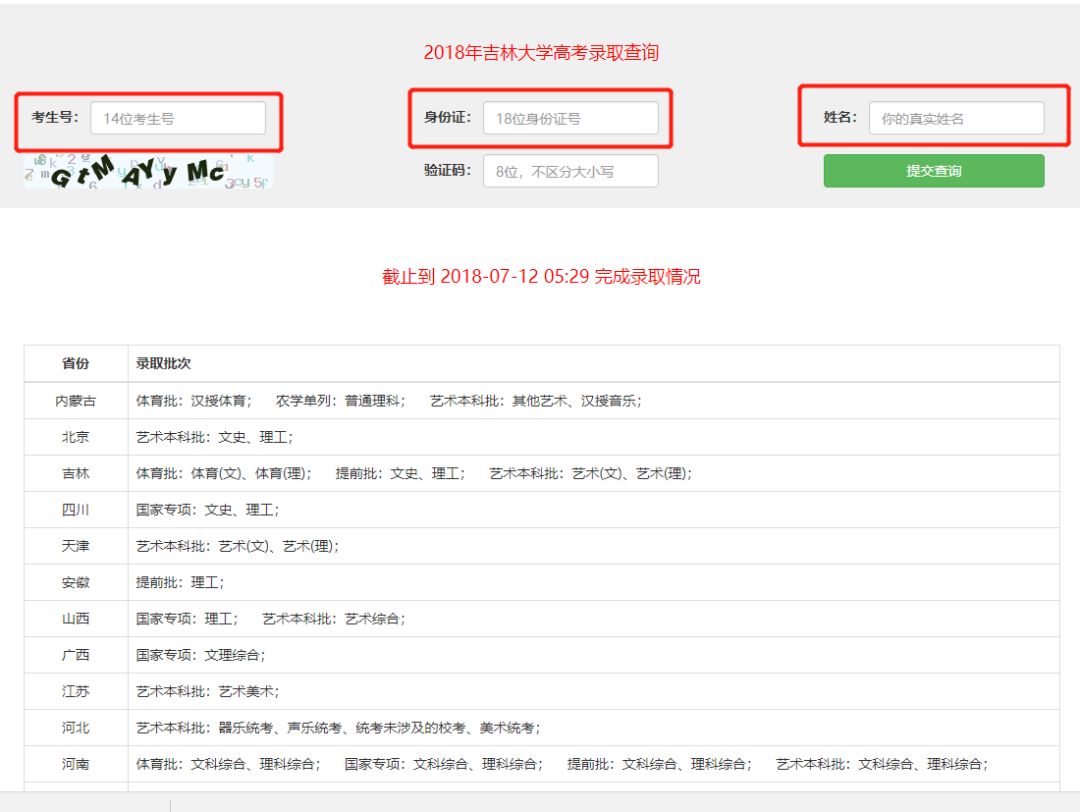Select the 吉林 province cell
Image resolution: width=1080 pixels, height=812 pixels.
click(76, 474)
